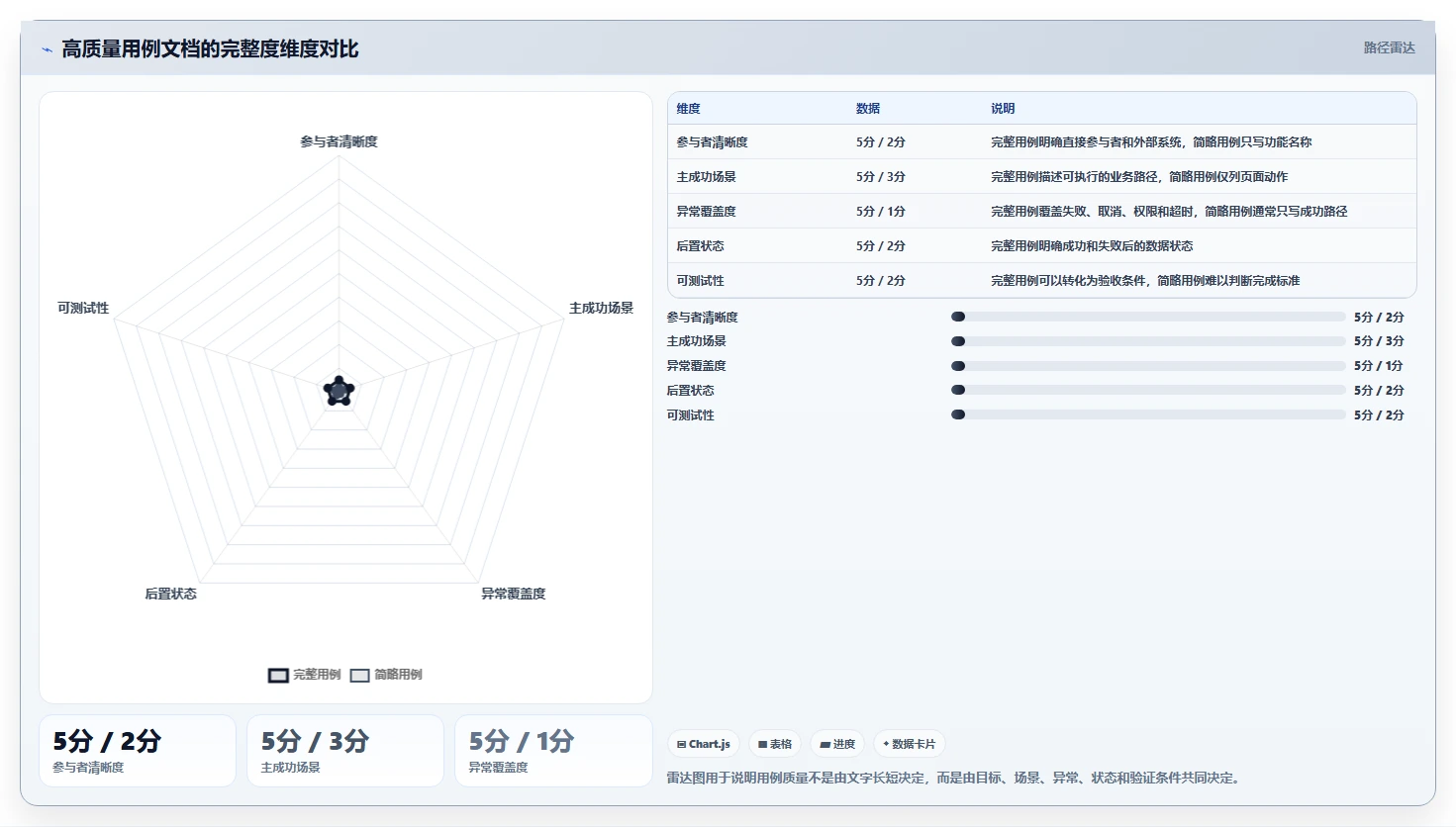1456x827 pixels.
Task: Click the 可测试性 progress bar
Action: point(1148,414)
